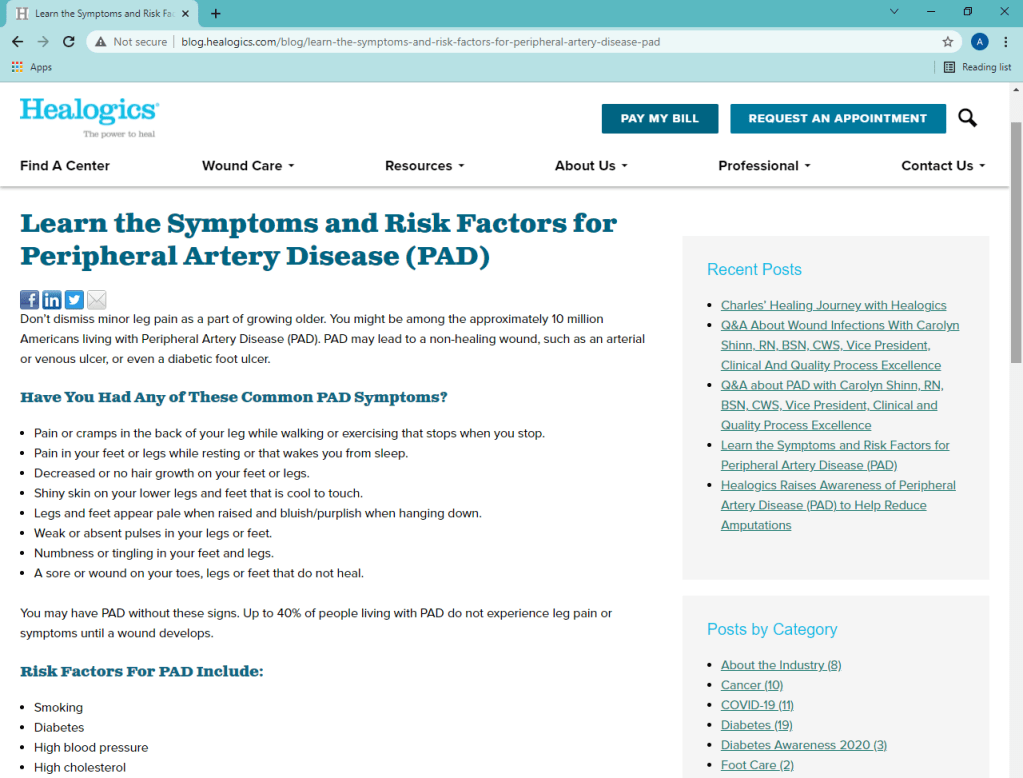The width and height of the screenshot is (1023, 778).
Task: Expand the Resources dropdown menu
Action: pyautogui.click(x=424, y=166)
